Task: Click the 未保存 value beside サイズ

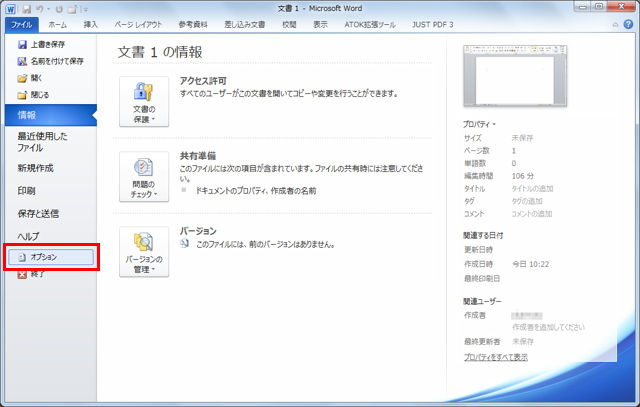Action: [x=522, y=138]
